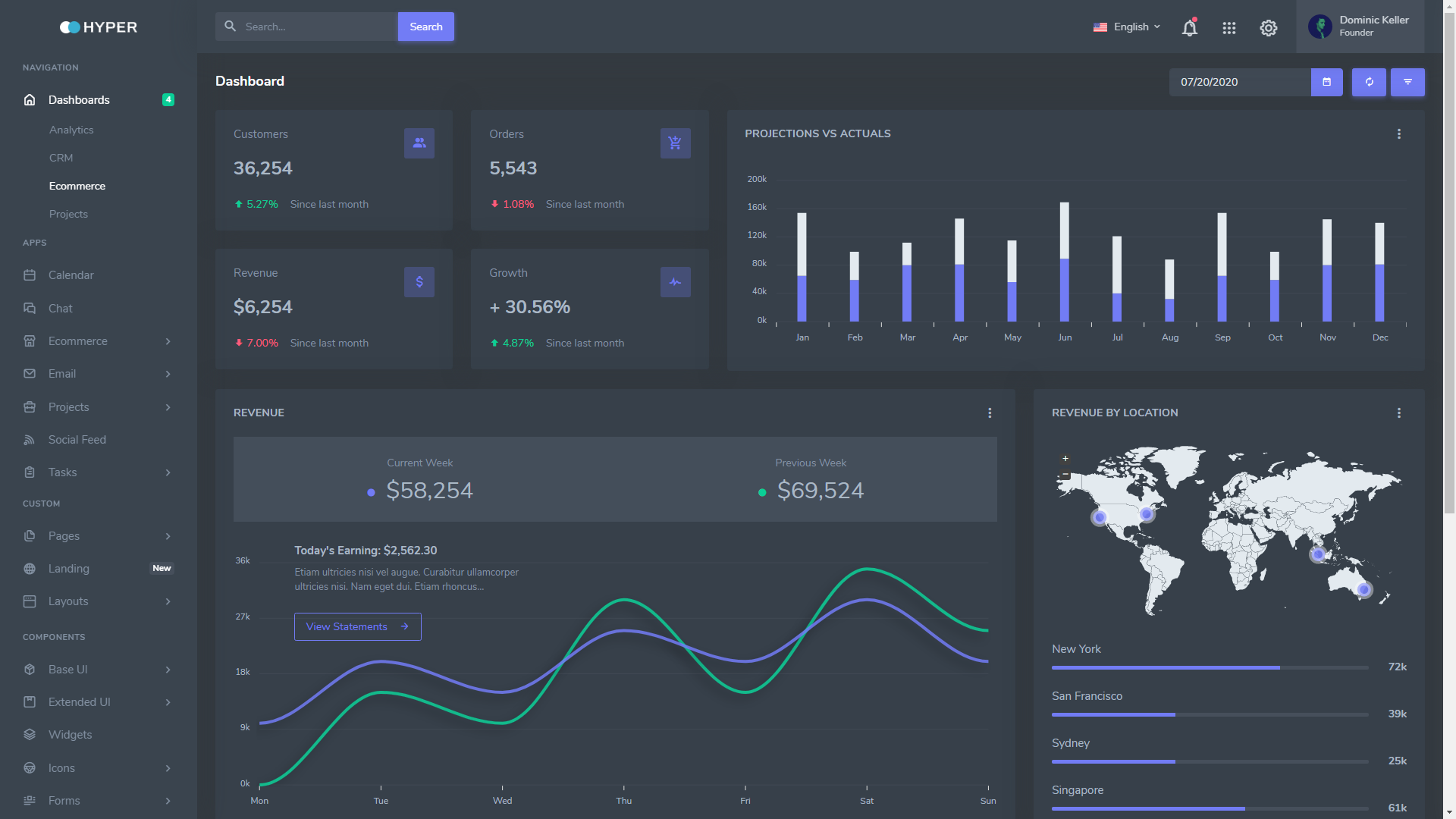Open the Projections vs Actuals kebab menu
This screenshot has width=1456, height=819.
1398,134
